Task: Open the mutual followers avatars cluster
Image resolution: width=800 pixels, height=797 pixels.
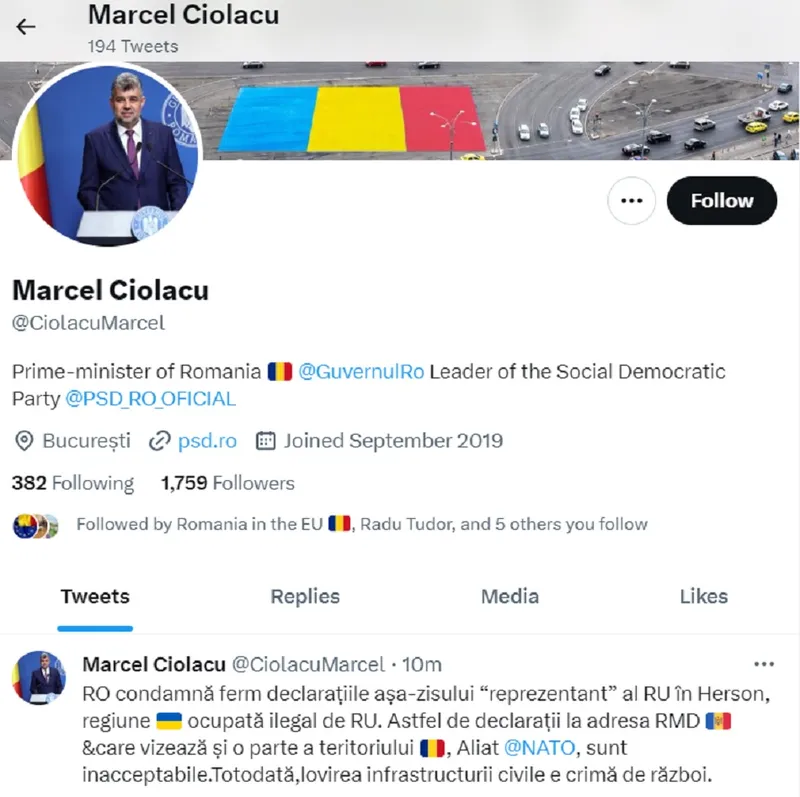Action: coord(36,526)
